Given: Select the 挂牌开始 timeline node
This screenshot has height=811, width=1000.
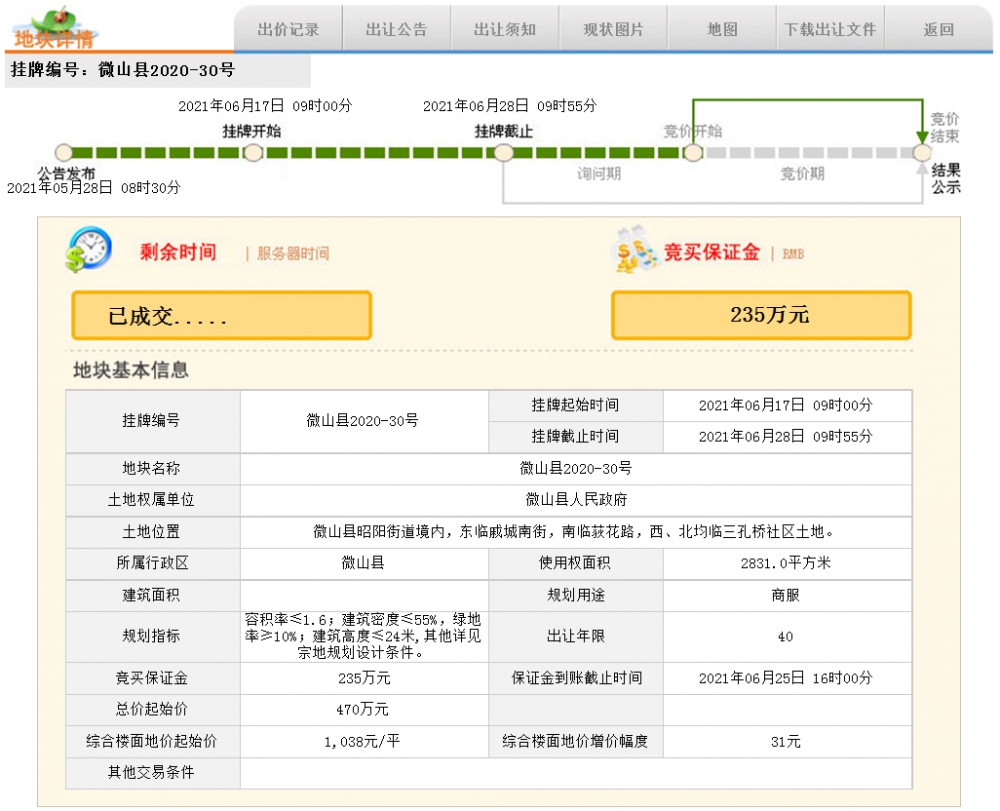Looking at the screenshot, I should pyautogui.click(x=253, y=152).
